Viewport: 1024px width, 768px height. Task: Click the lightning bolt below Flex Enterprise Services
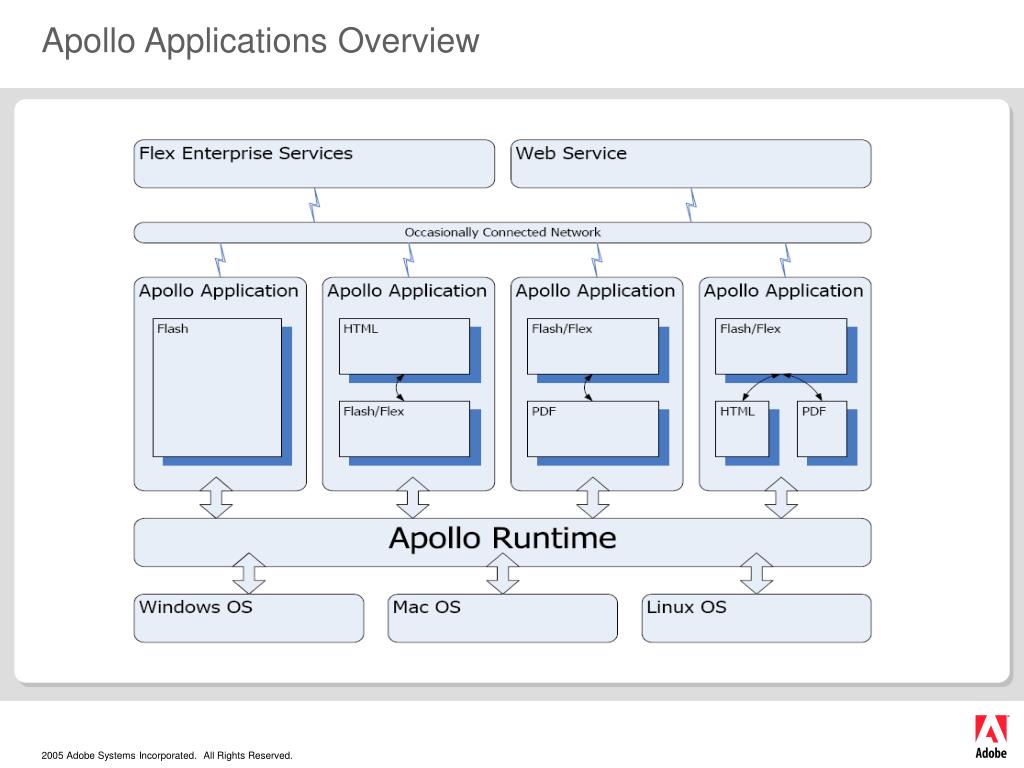click(314, 205)
